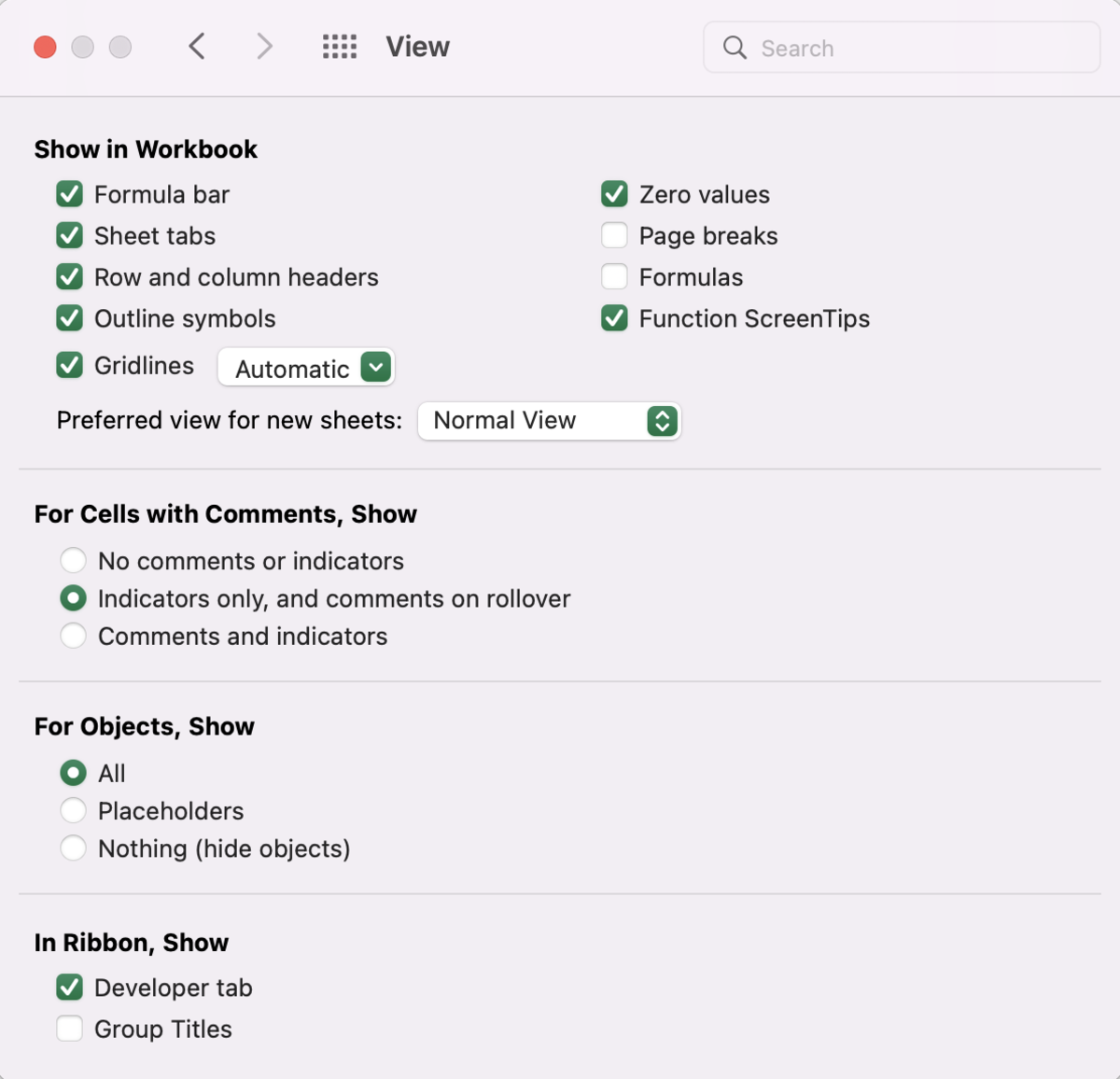Enable Page breaks visibility

pos(614,235)
